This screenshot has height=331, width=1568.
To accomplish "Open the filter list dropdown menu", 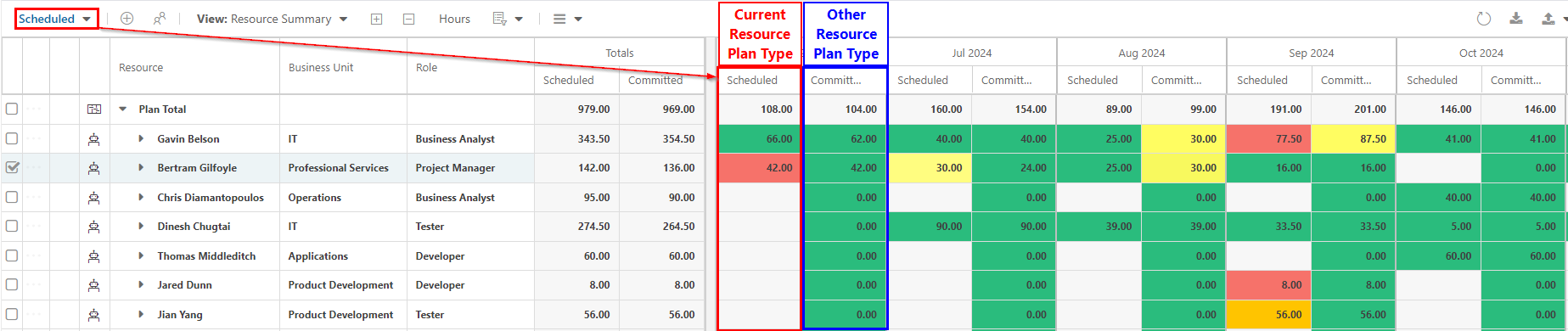I will point(508,19).
